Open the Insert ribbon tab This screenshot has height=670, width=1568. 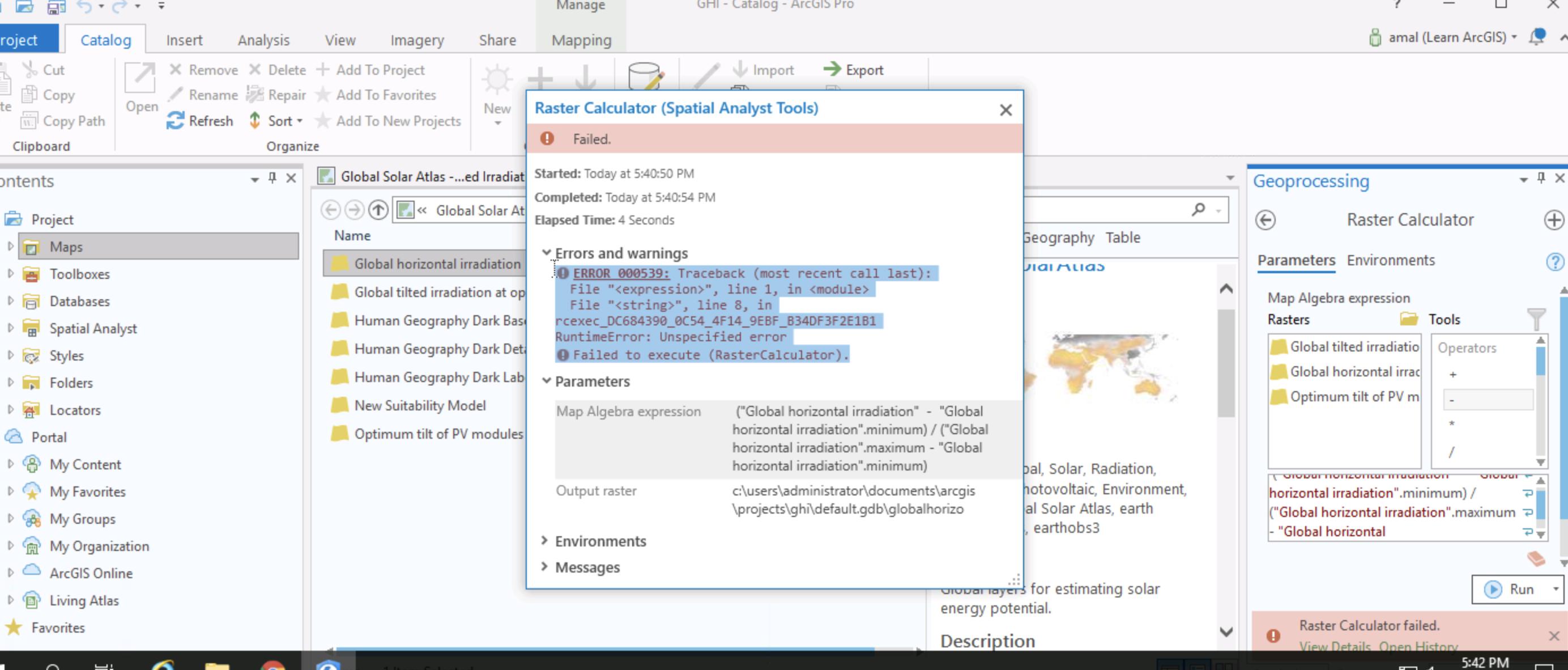click(x=184, y=40)
